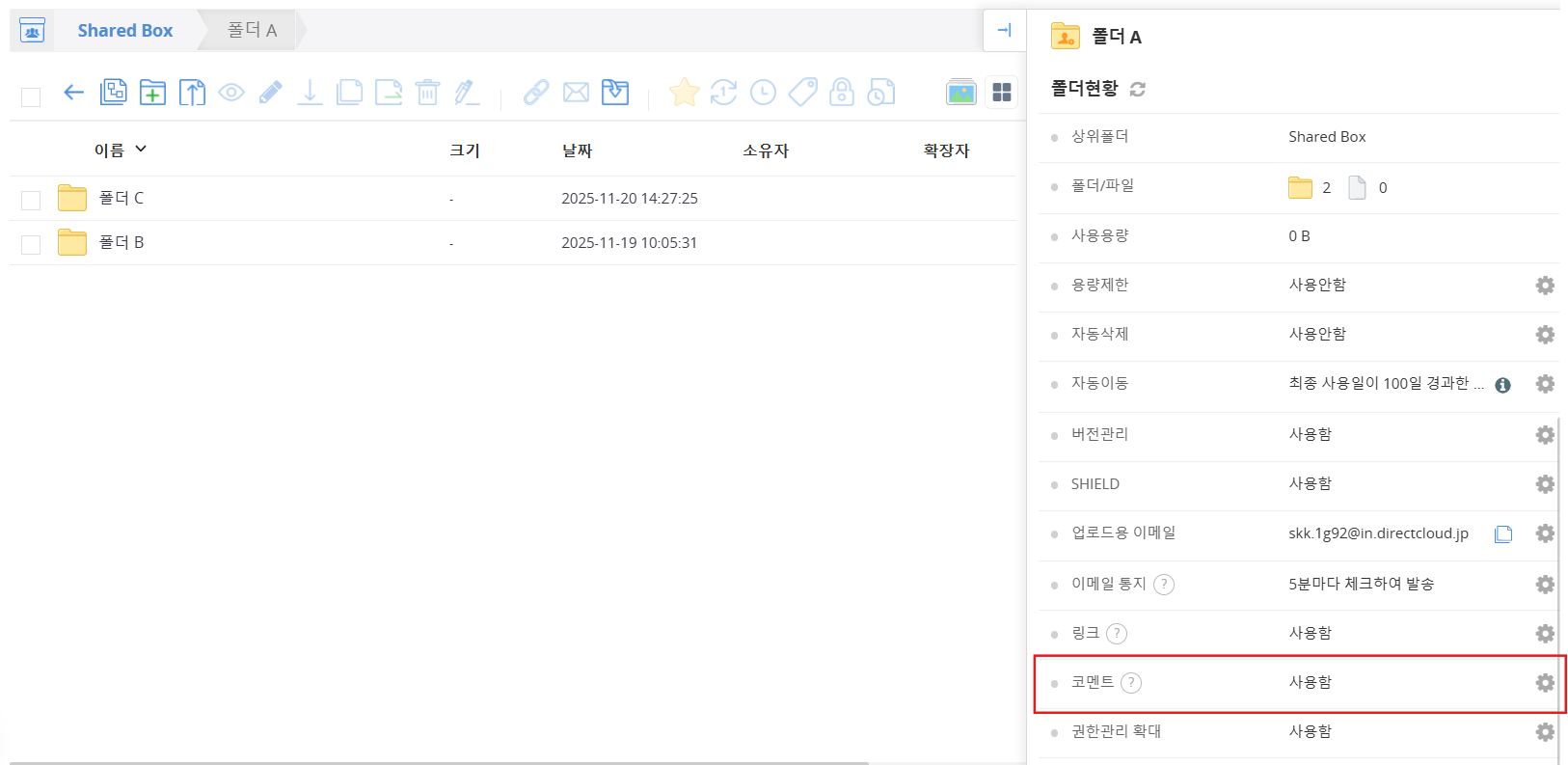Copy the upload email address
1568x765 pixels.
1502,534
